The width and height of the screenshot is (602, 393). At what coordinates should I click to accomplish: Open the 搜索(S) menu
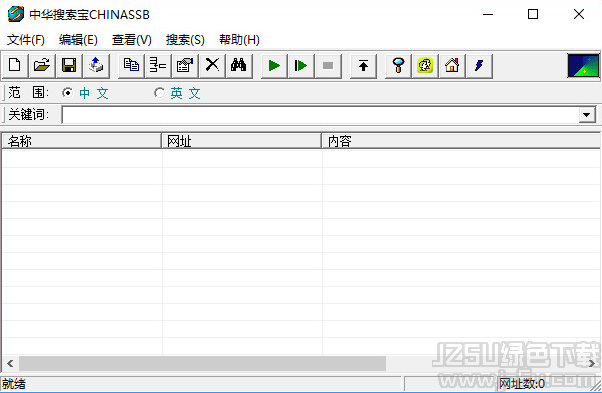[185, 40]
